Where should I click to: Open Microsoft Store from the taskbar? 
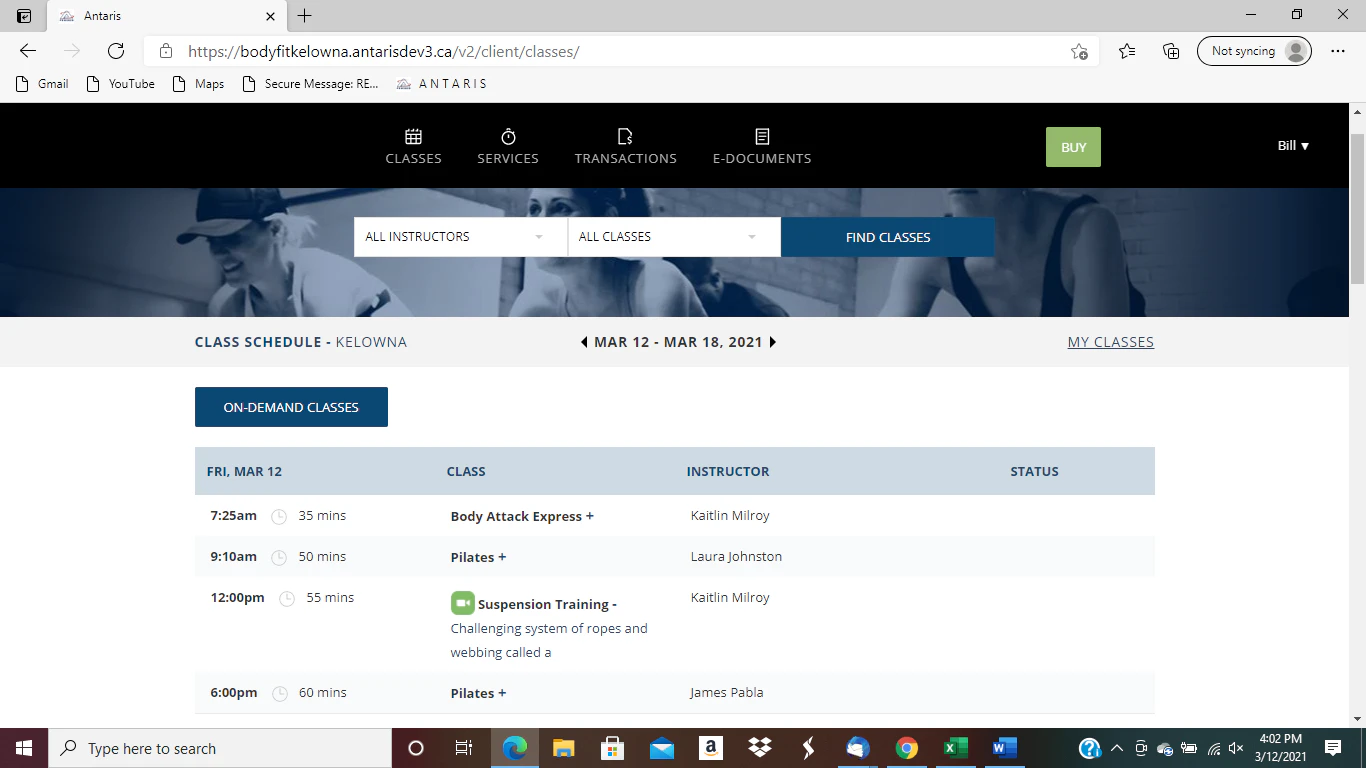tap(613, 748)
